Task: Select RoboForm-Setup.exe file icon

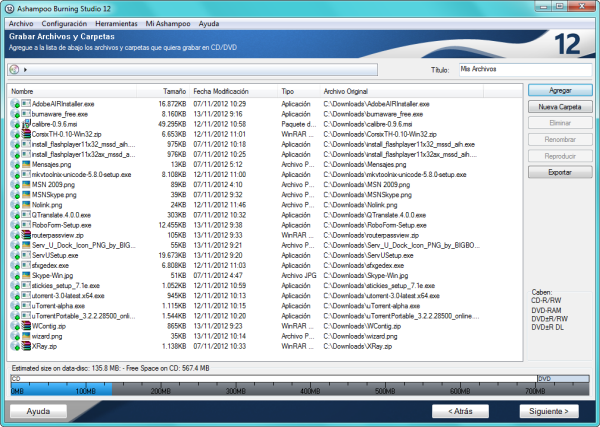Action: coord(26,225)
